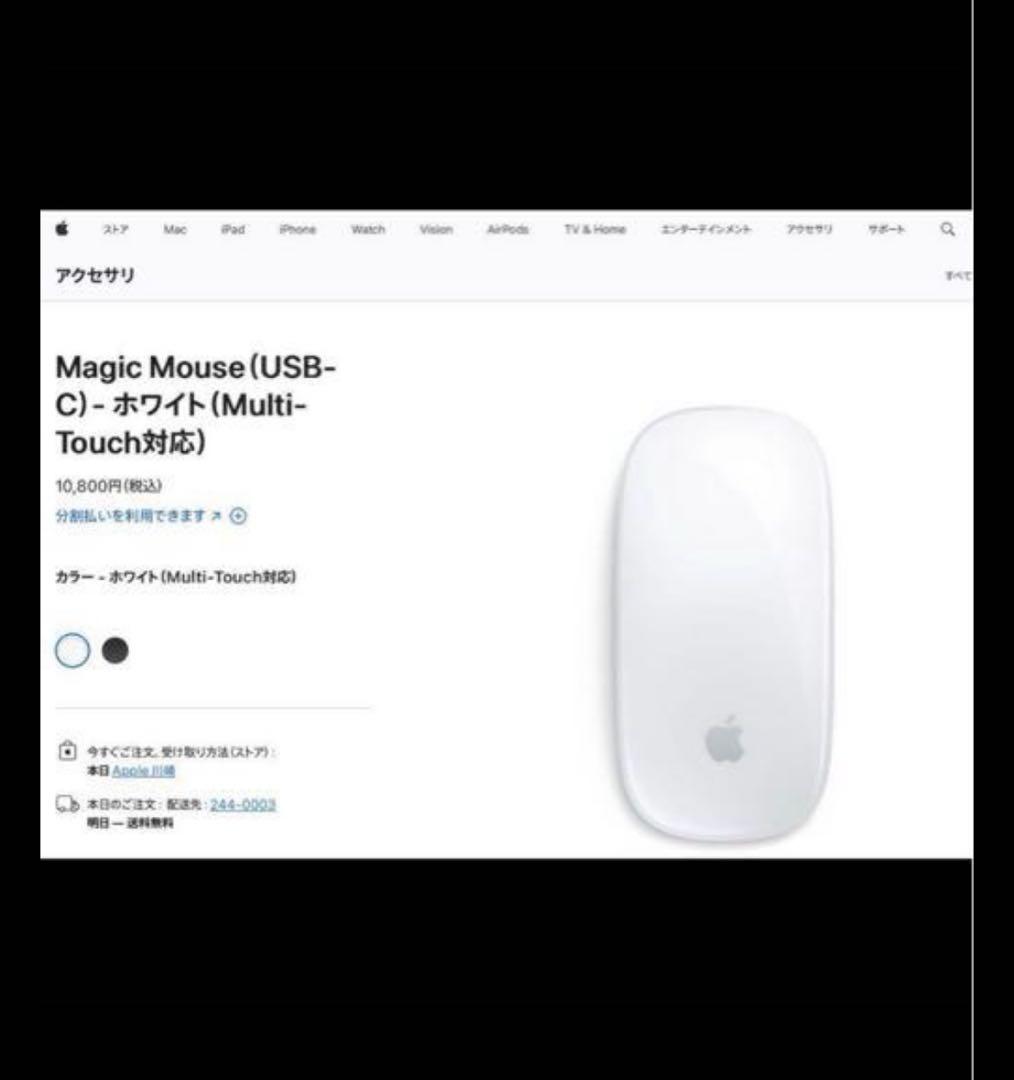Open the Vision menu item
Image resolution: width=1014 pixels, height=1080 pixels.
[x=436, y=229]
